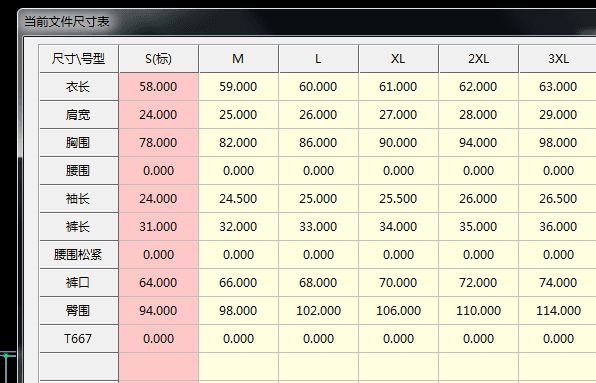Select the 衣长 row header
The width and height of the screenshot is (596, 383).
tap(79, 87)
